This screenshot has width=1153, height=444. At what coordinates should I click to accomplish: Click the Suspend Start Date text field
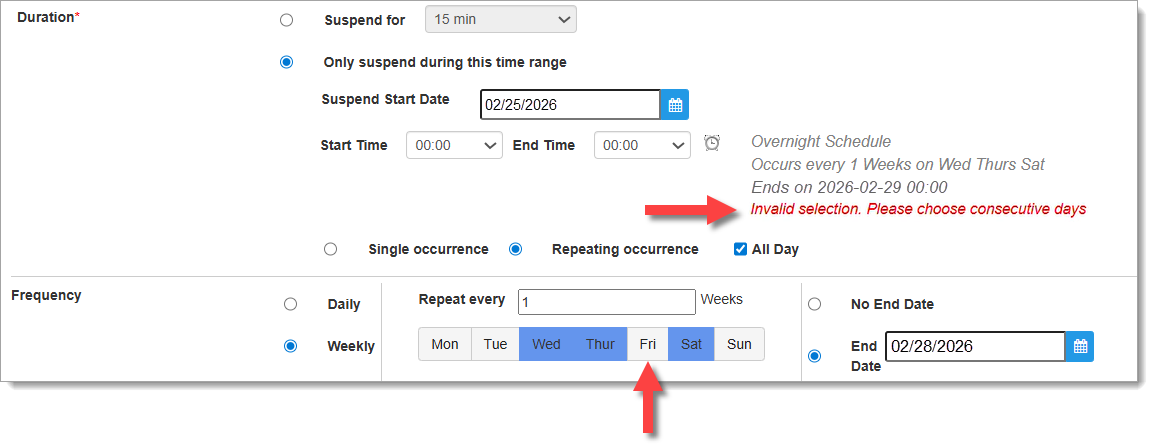coord(570,105)
